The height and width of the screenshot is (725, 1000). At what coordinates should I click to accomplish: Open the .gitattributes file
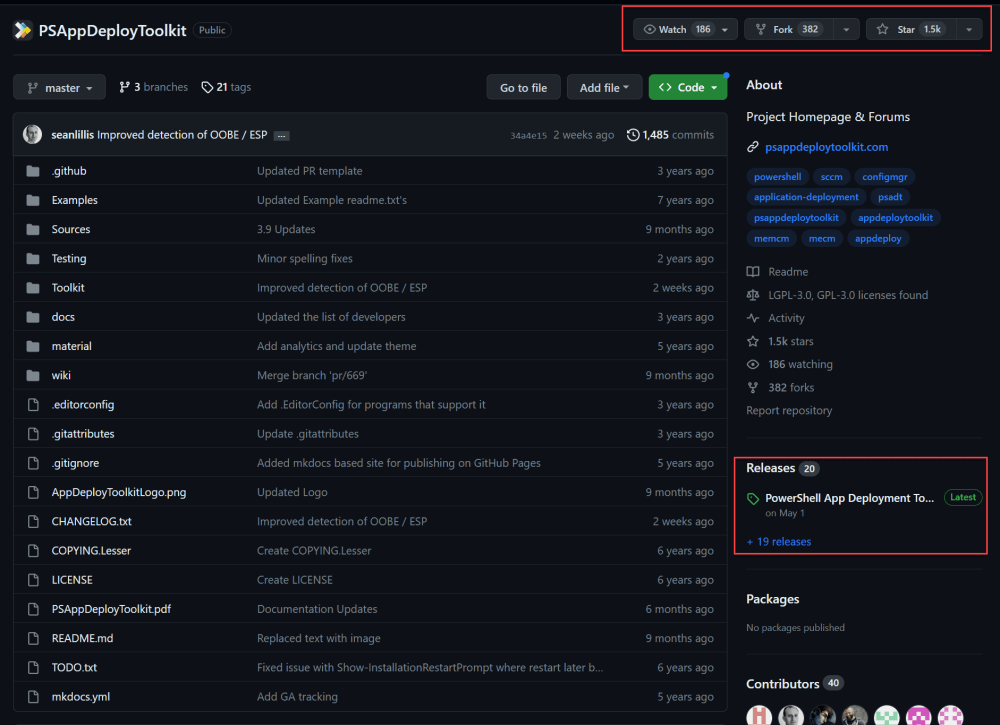click(83, 434)
